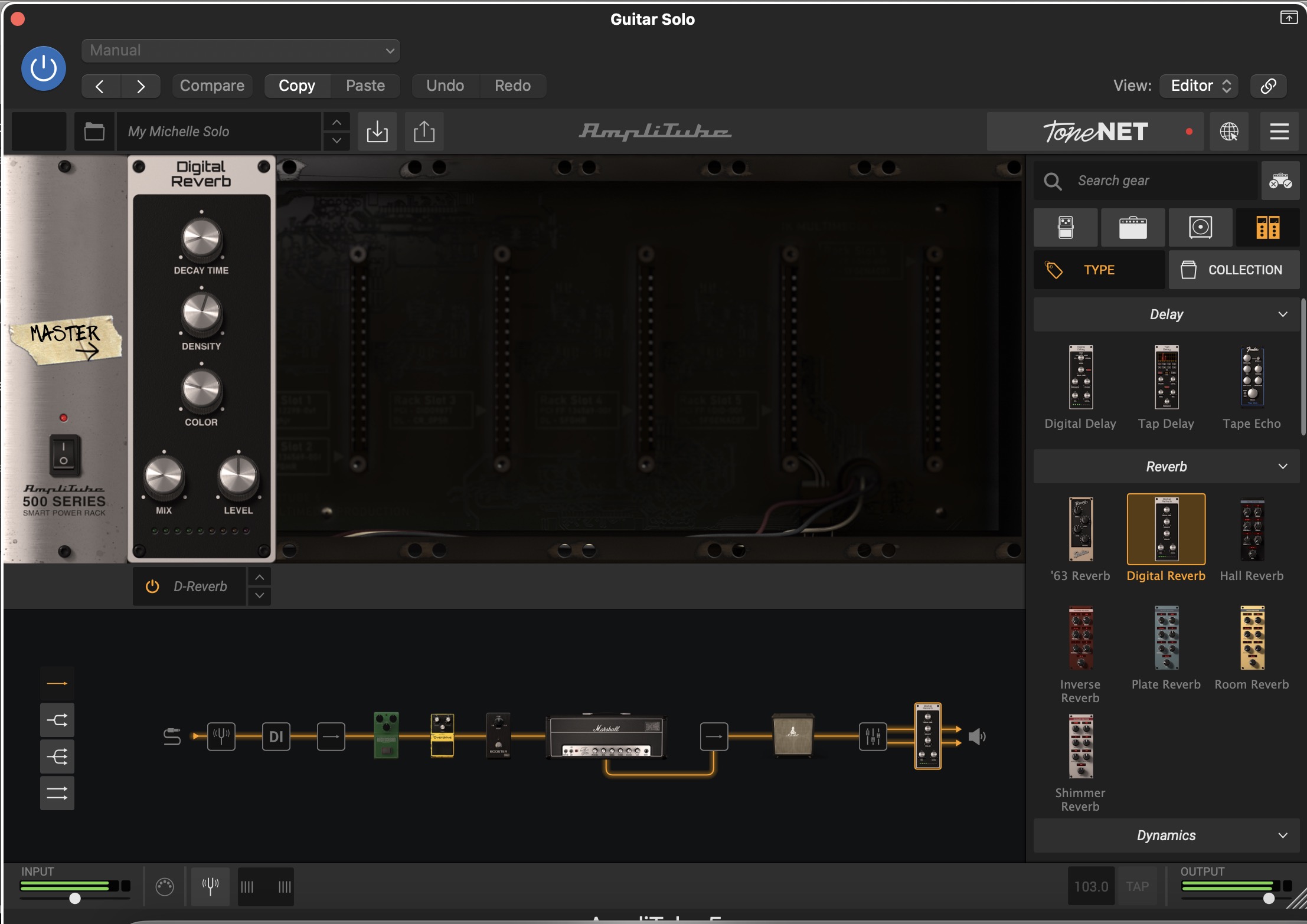The height and width of the screenshot is (924, 1307).
Task: Select the amplifier gear category tab
Action: (x=1133, y=227)
